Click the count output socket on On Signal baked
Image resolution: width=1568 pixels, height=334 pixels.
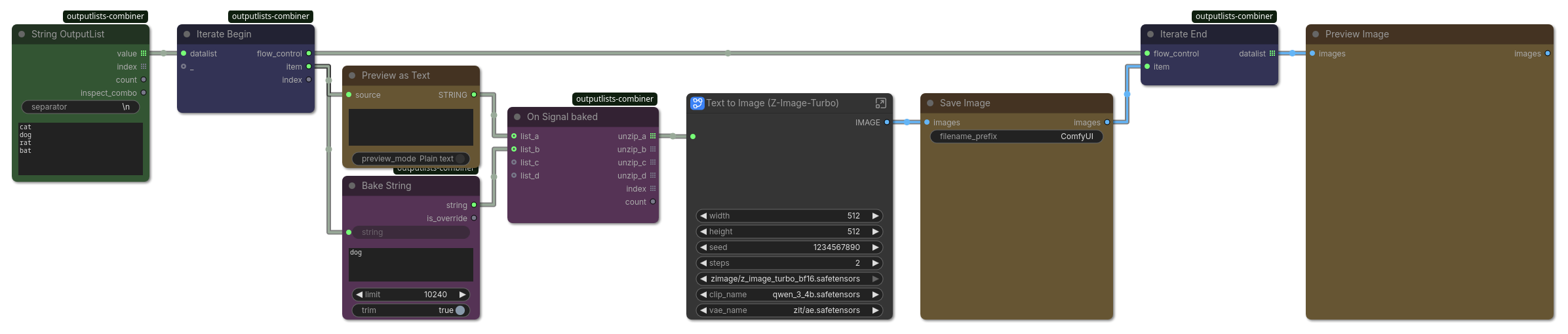[653, 201]
